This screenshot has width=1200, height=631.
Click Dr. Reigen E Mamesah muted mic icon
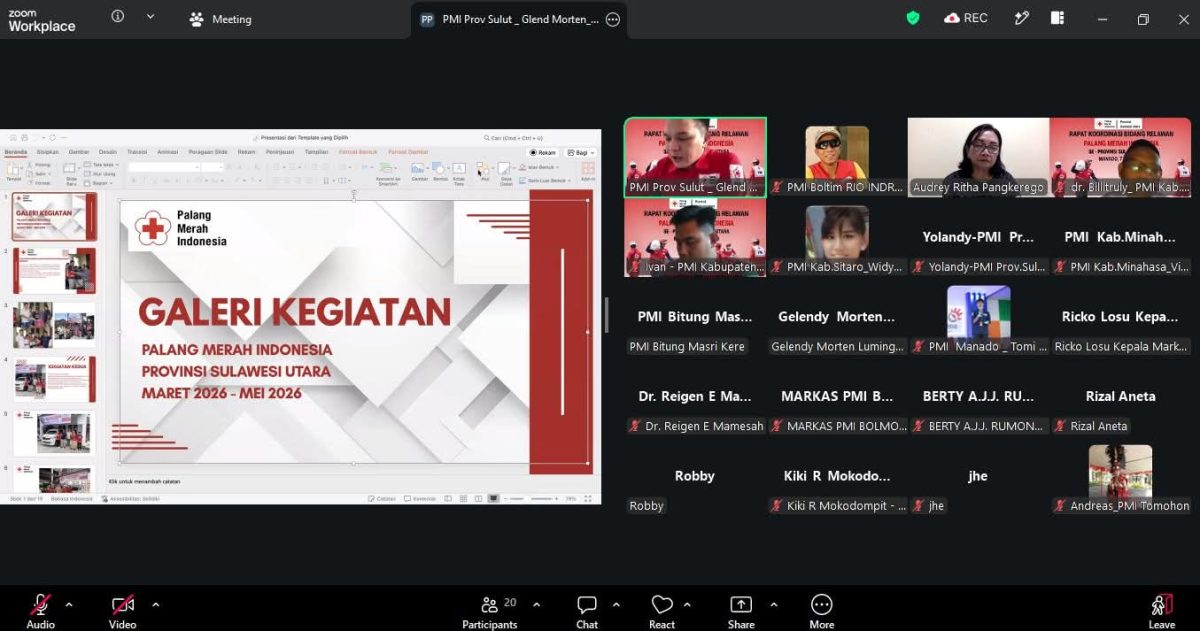pyautogui.click(x=635, y=426)
